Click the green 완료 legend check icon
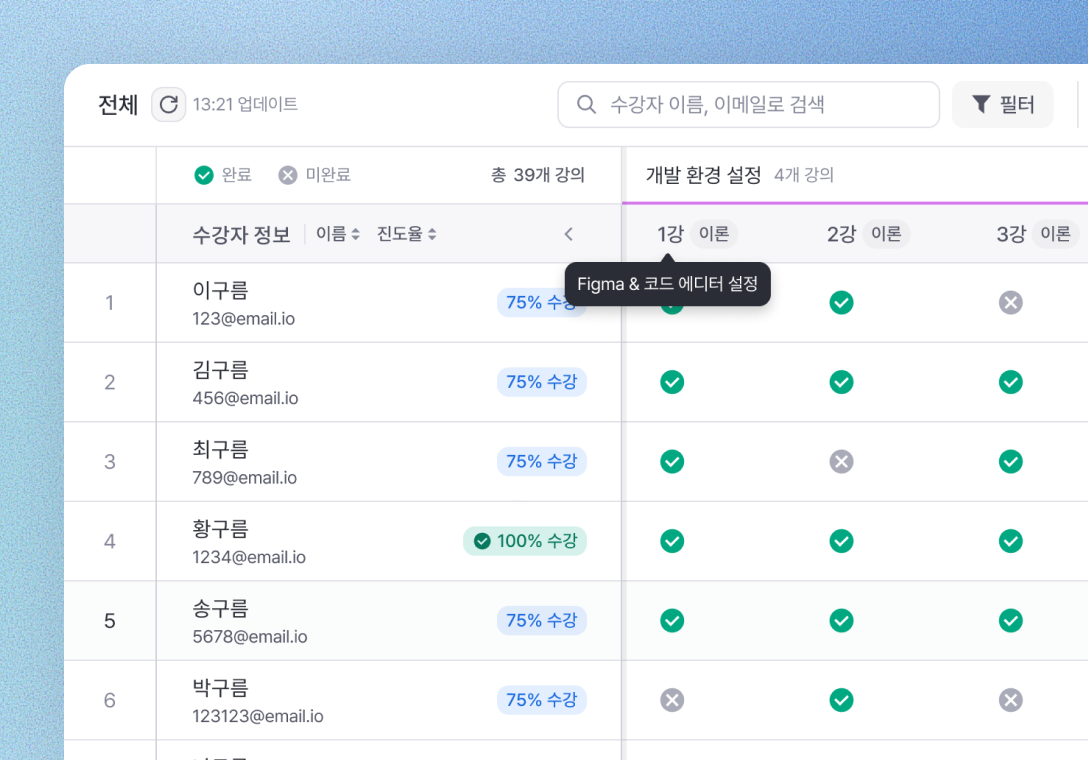Viewport: 1088px width, 760px height. click(204, 176)
